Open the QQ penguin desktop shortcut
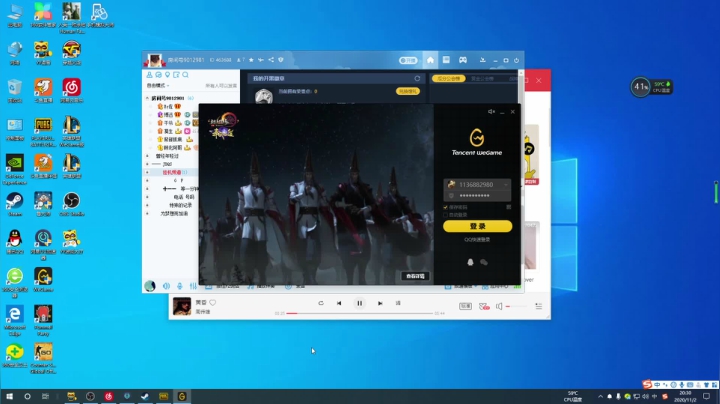 [x=15, y=242]
